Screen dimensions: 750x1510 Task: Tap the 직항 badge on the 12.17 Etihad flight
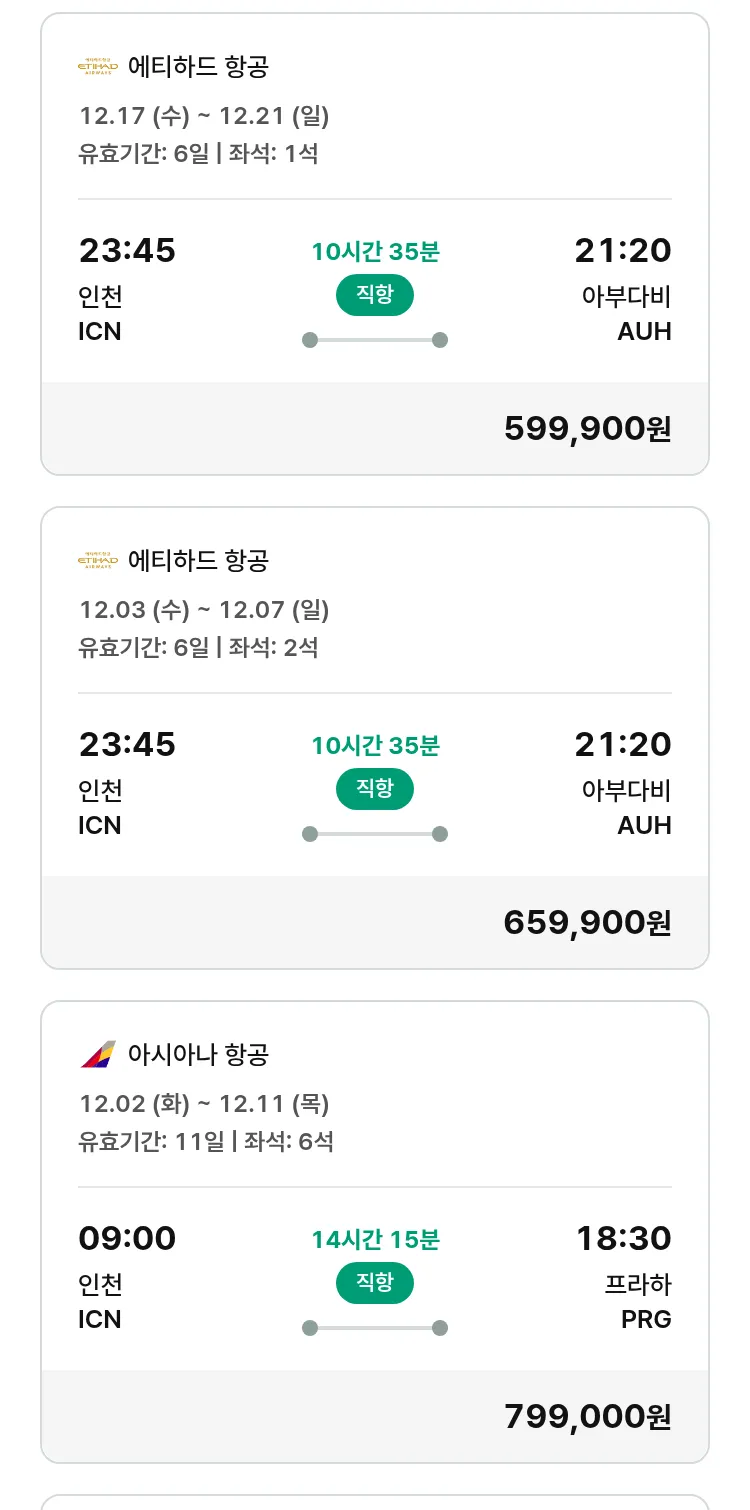[x=374, y=295]
